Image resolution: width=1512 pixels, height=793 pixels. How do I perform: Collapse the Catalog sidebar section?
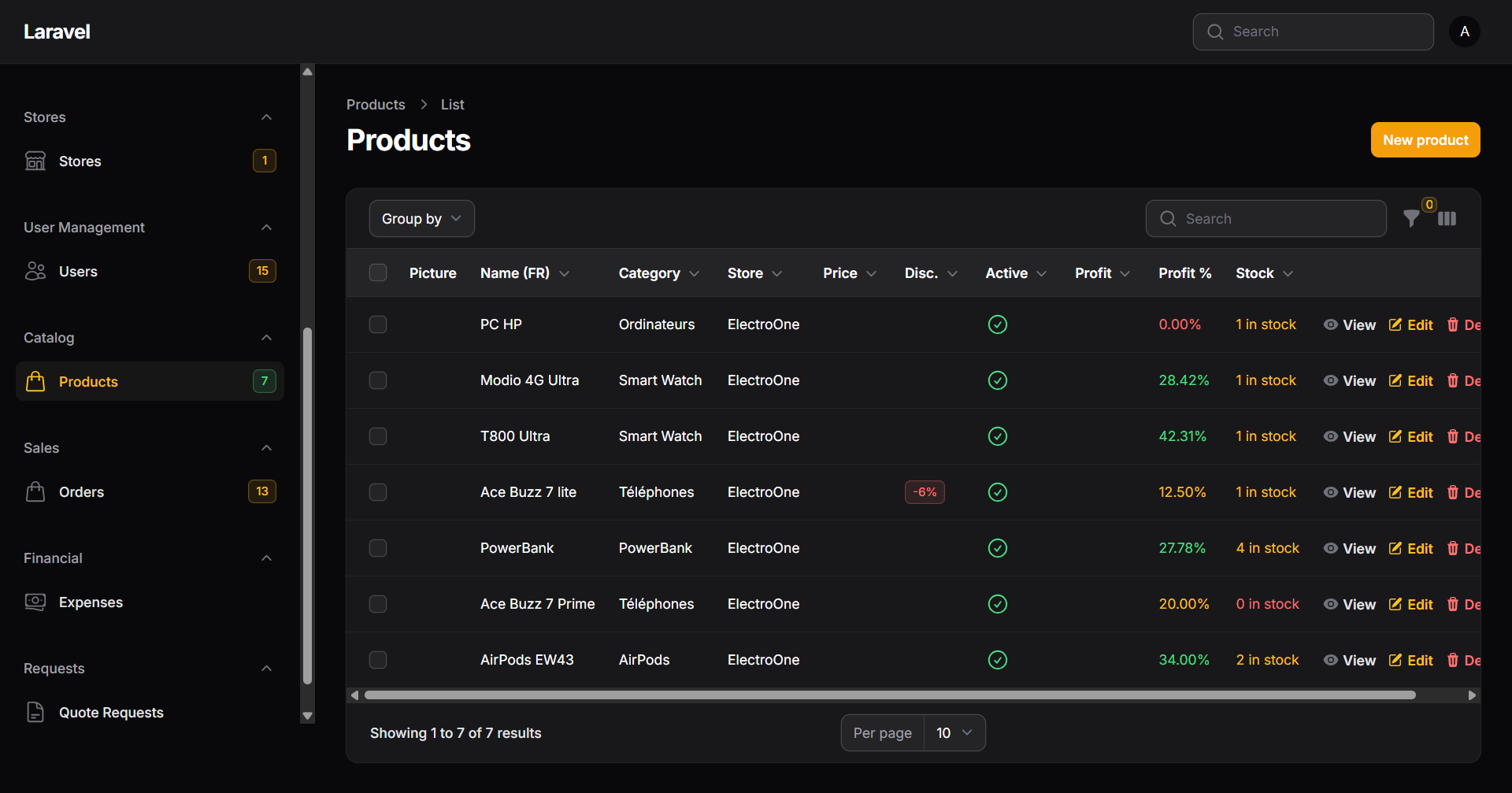pyautogui.click(x=266, y=338)
